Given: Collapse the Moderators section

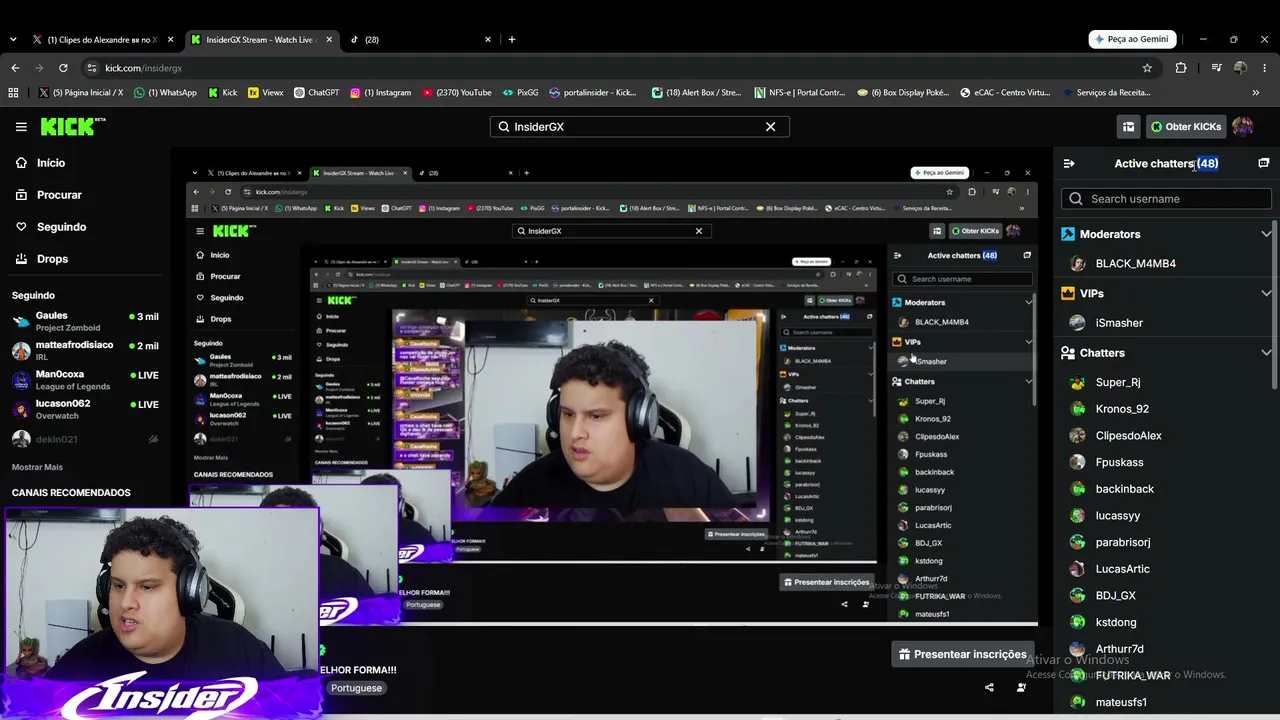Looking at the screenshot, I should tap(1266, 234).
